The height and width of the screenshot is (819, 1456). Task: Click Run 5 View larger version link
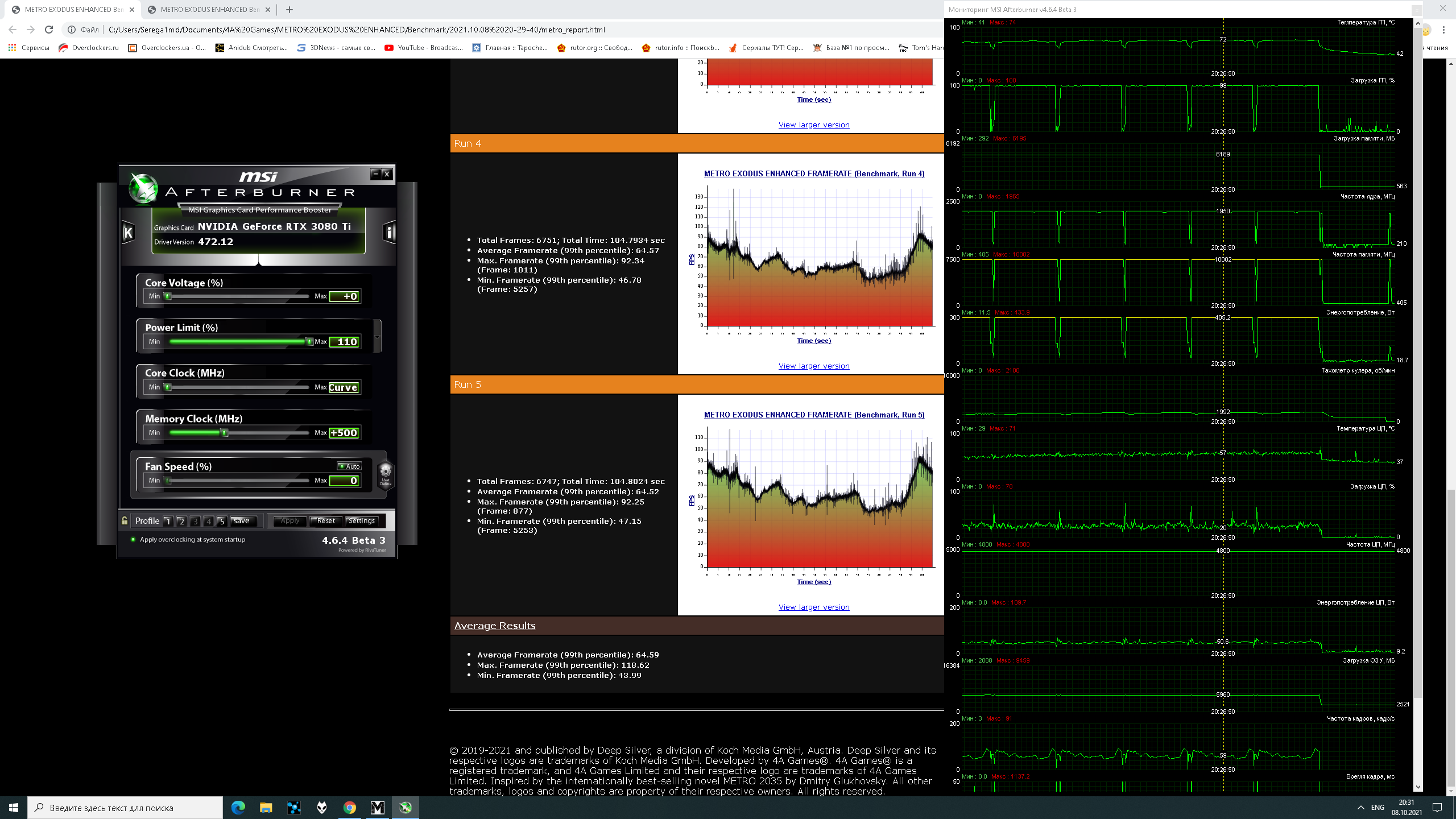814,607
